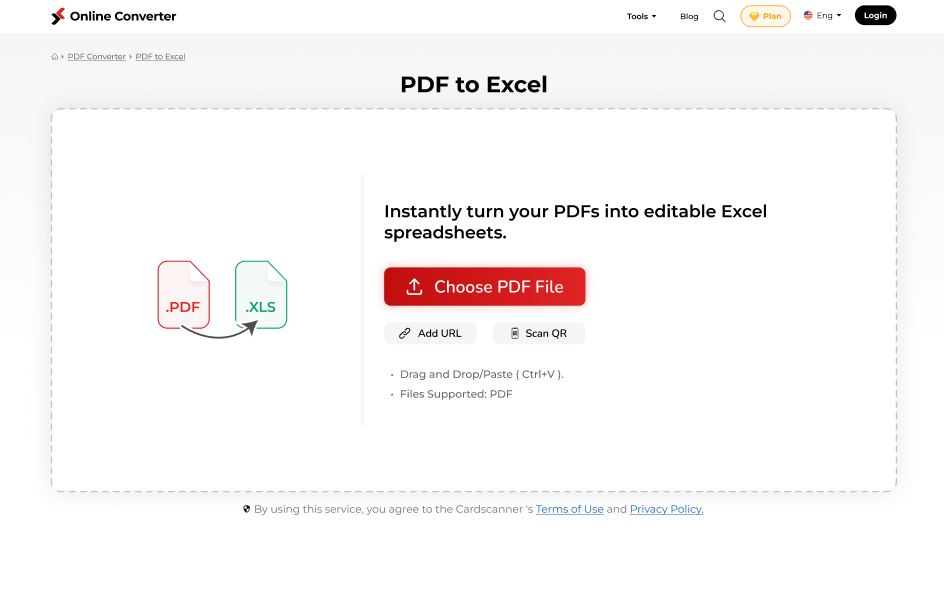The width and height of the screenshot is (944, 597).
Task: Open the Tools dropdown
Action: (640, 16)
